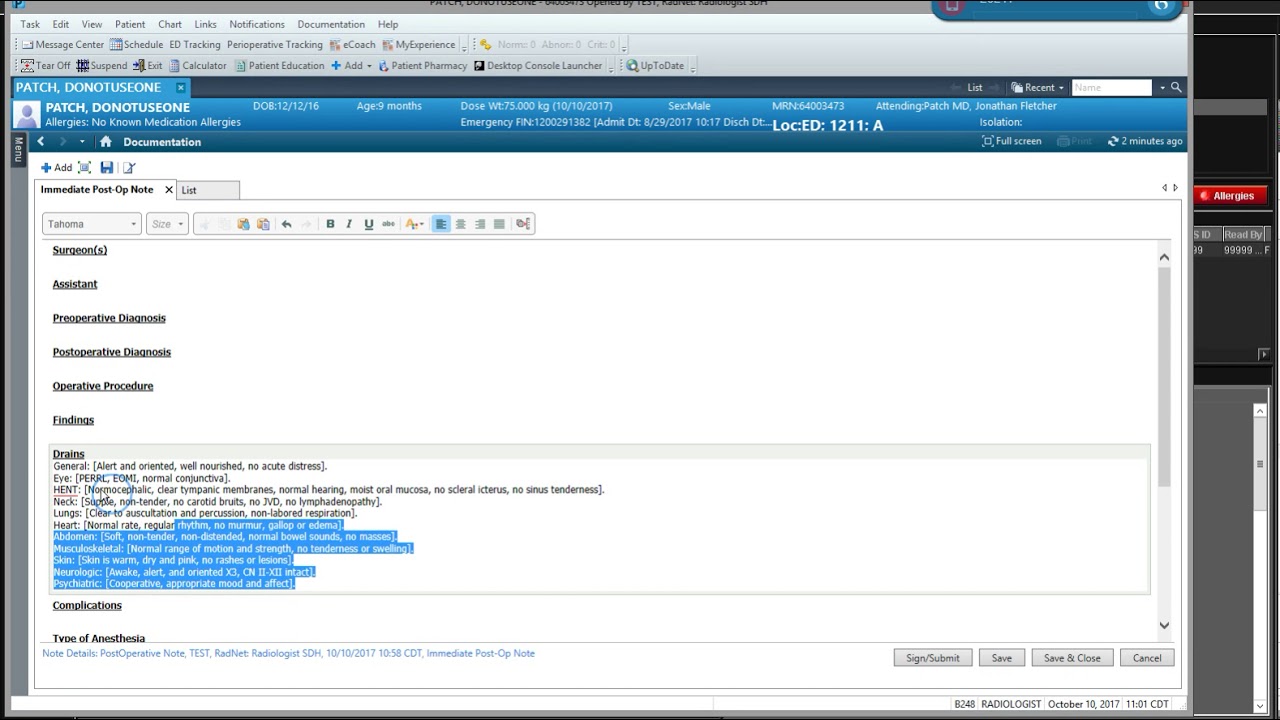
Task: Click the paste special clipboard icon
Action: (263, 224)
